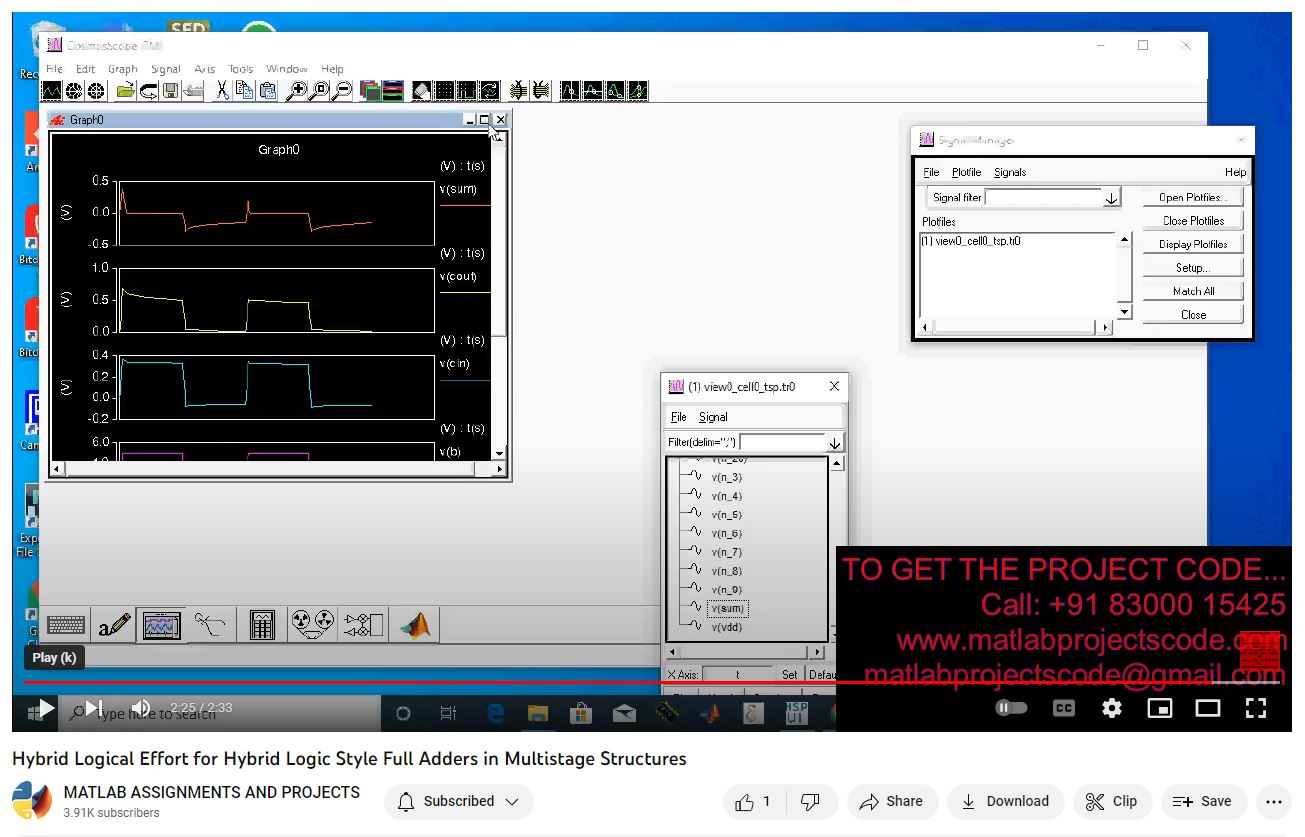Click the zoom in magnifier toolbar icon
The height and width of the screenshot is (837, 1305).
pyautogui.click(x=297, y=91)
